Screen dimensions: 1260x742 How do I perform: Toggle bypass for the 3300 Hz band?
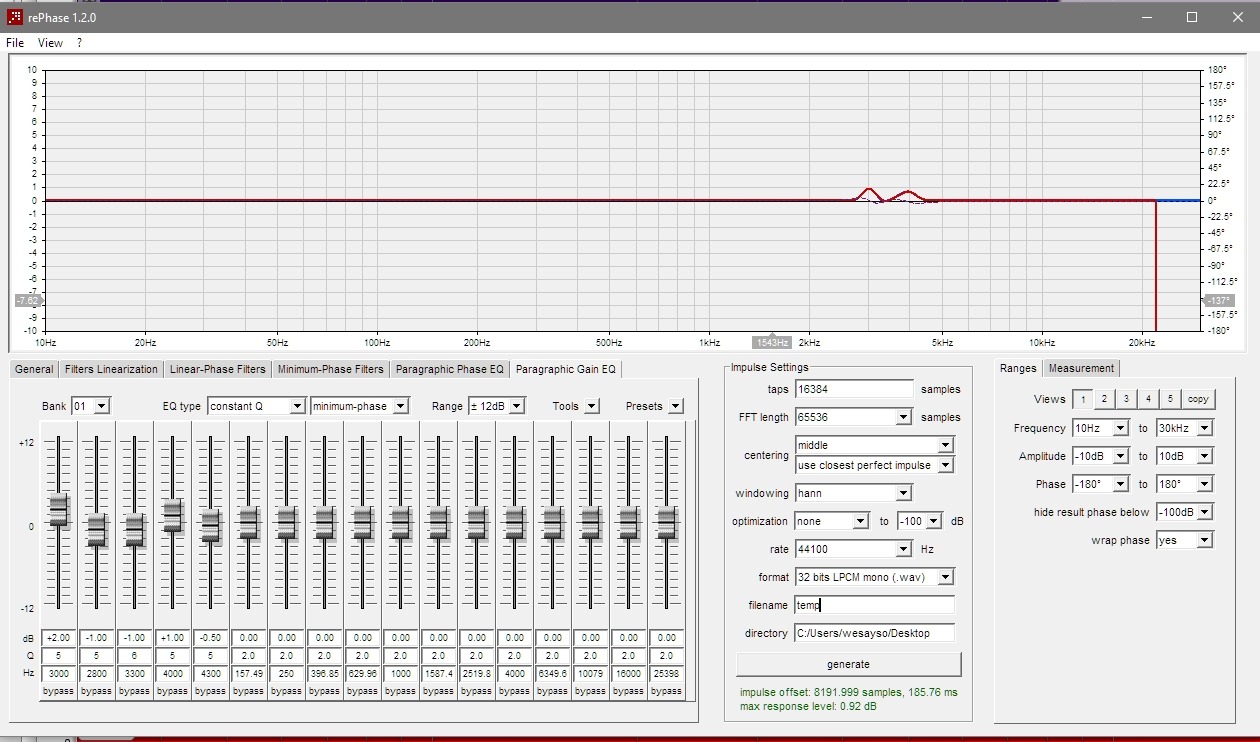(x=134, y=691)
